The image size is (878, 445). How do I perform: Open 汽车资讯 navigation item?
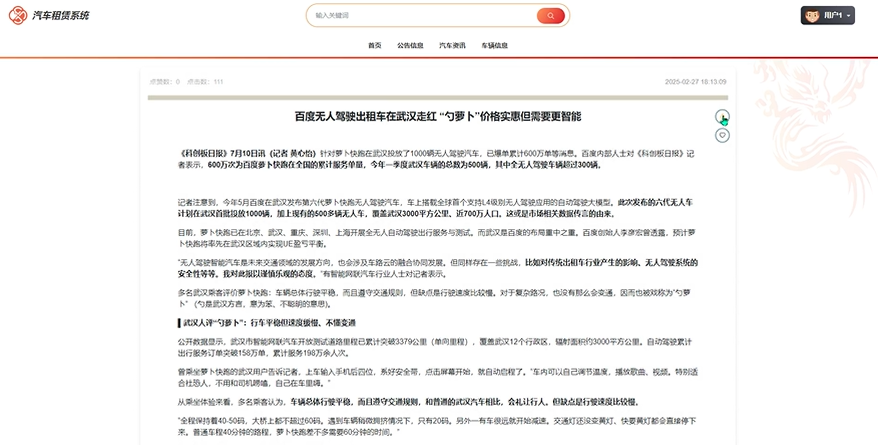pos(452,45)
